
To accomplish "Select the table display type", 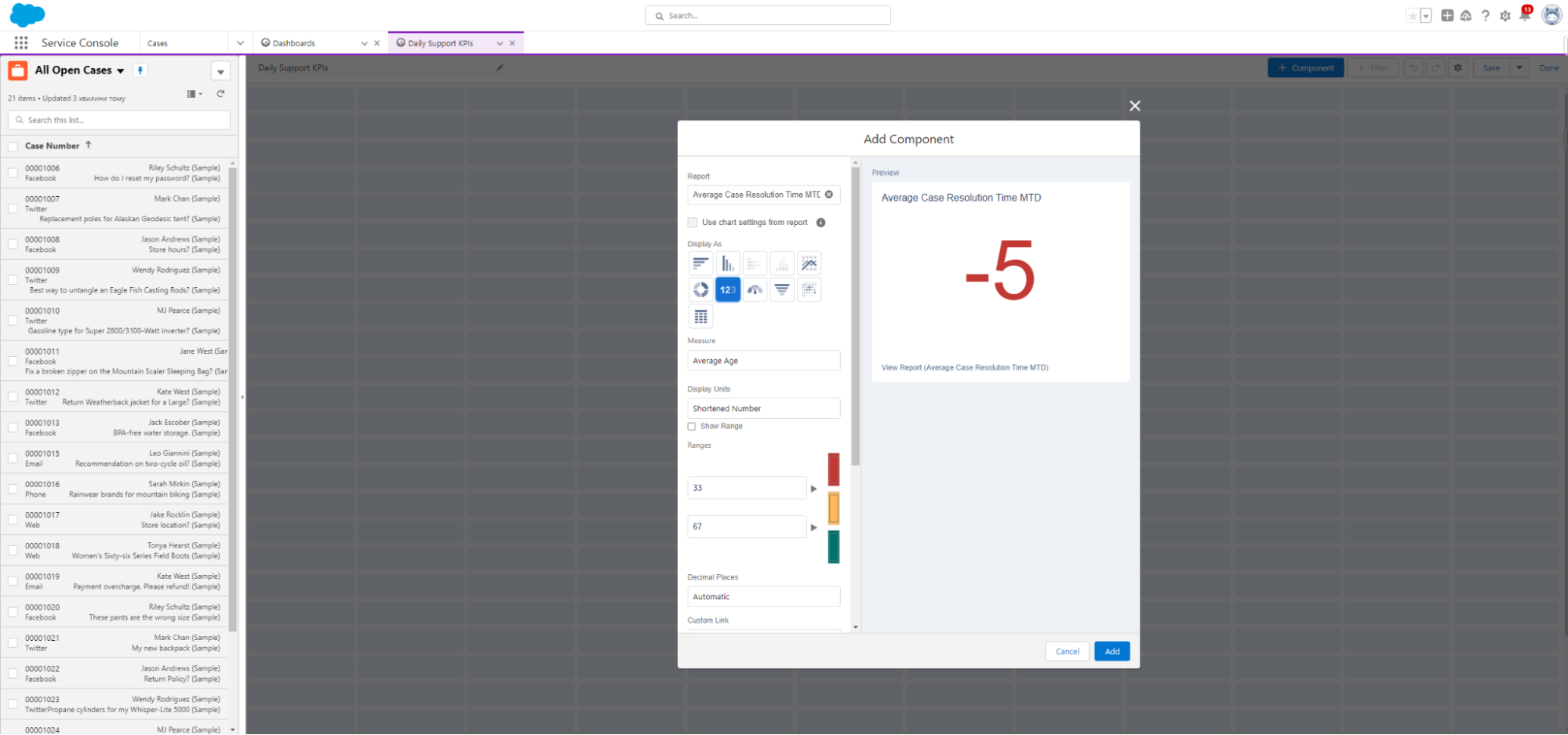I will pyautogui.click(x=700, y=316).
